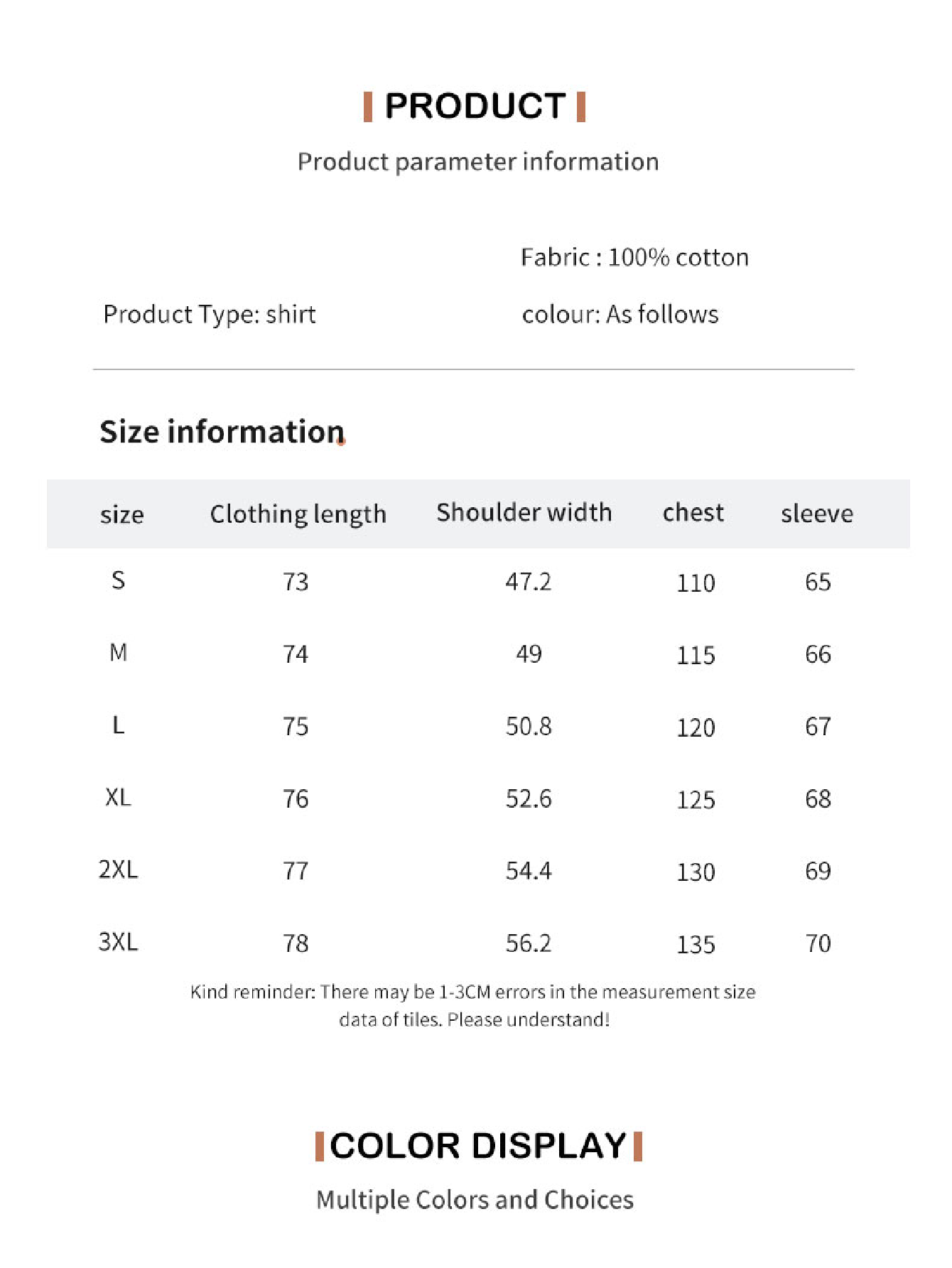Click the Kind reminder measurement note
The image size is (952, 1268).
[x=473, y=1005]
